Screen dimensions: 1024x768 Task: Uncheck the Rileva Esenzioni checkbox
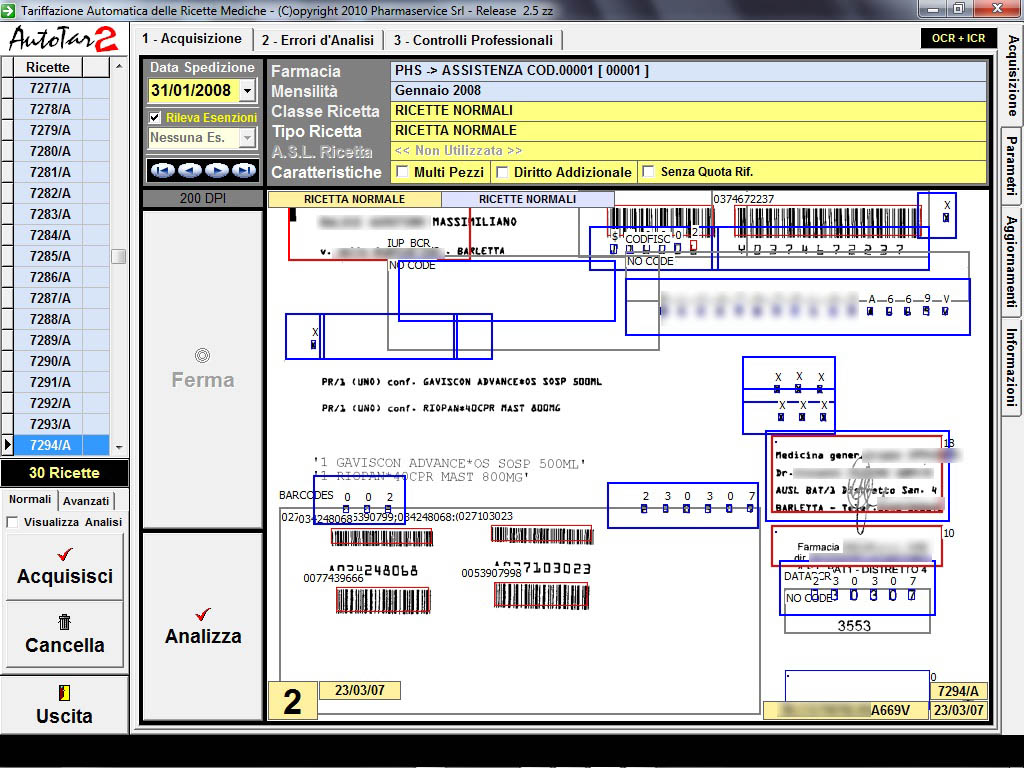click(155, 118)
